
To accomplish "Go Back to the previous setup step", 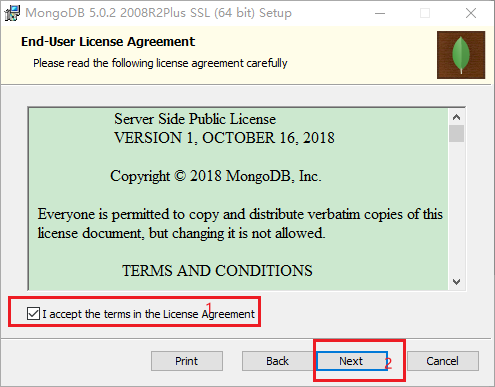I will click(x=277, y=361).
